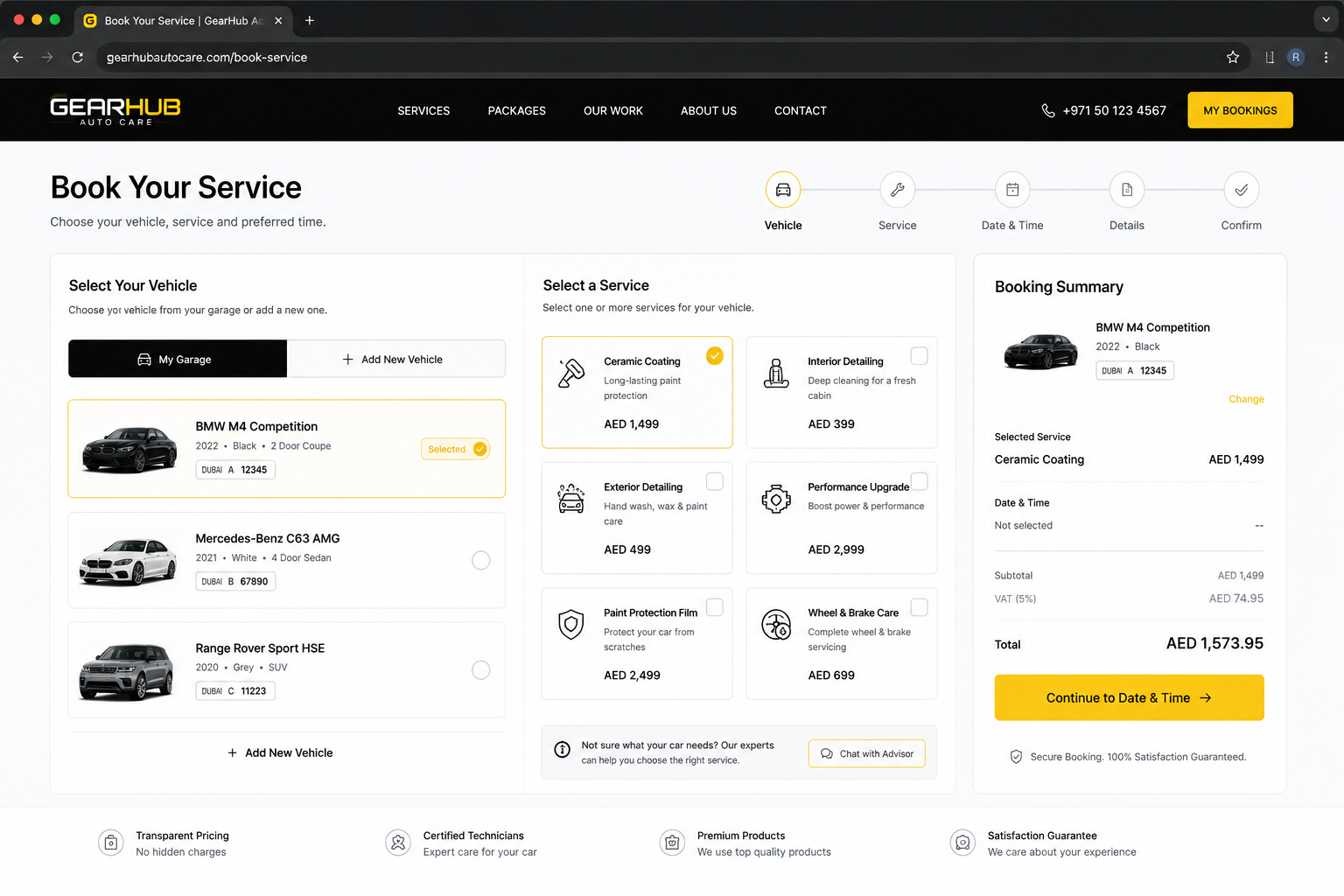Navigate to the Contact page
This screenshot has width=1344, height=896.
(x=801, y=111)
